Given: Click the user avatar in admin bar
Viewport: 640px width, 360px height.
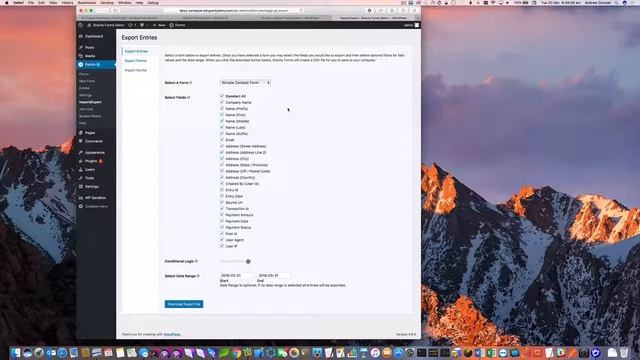Looking at the screenshot, I should pos(417,25).
